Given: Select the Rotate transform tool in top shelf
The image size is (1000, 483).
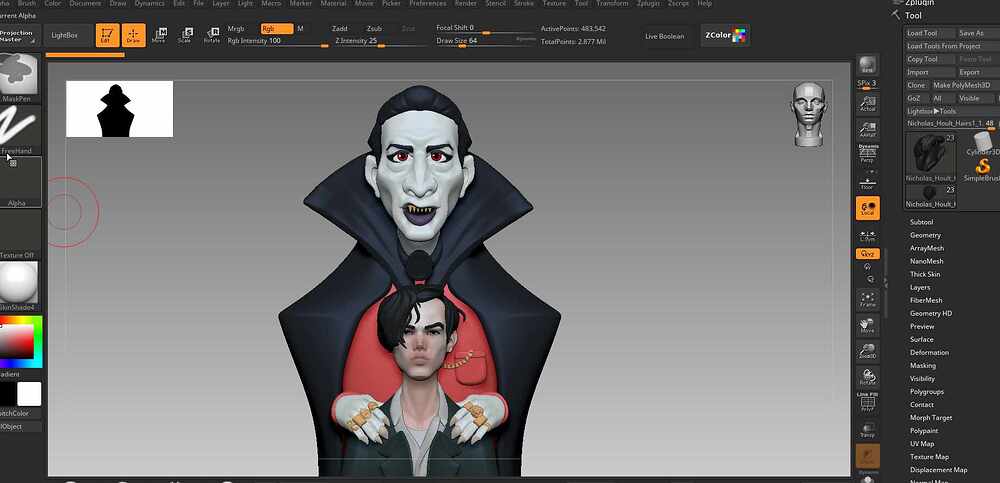Looking at the screenshot, I should click(211, 35).
